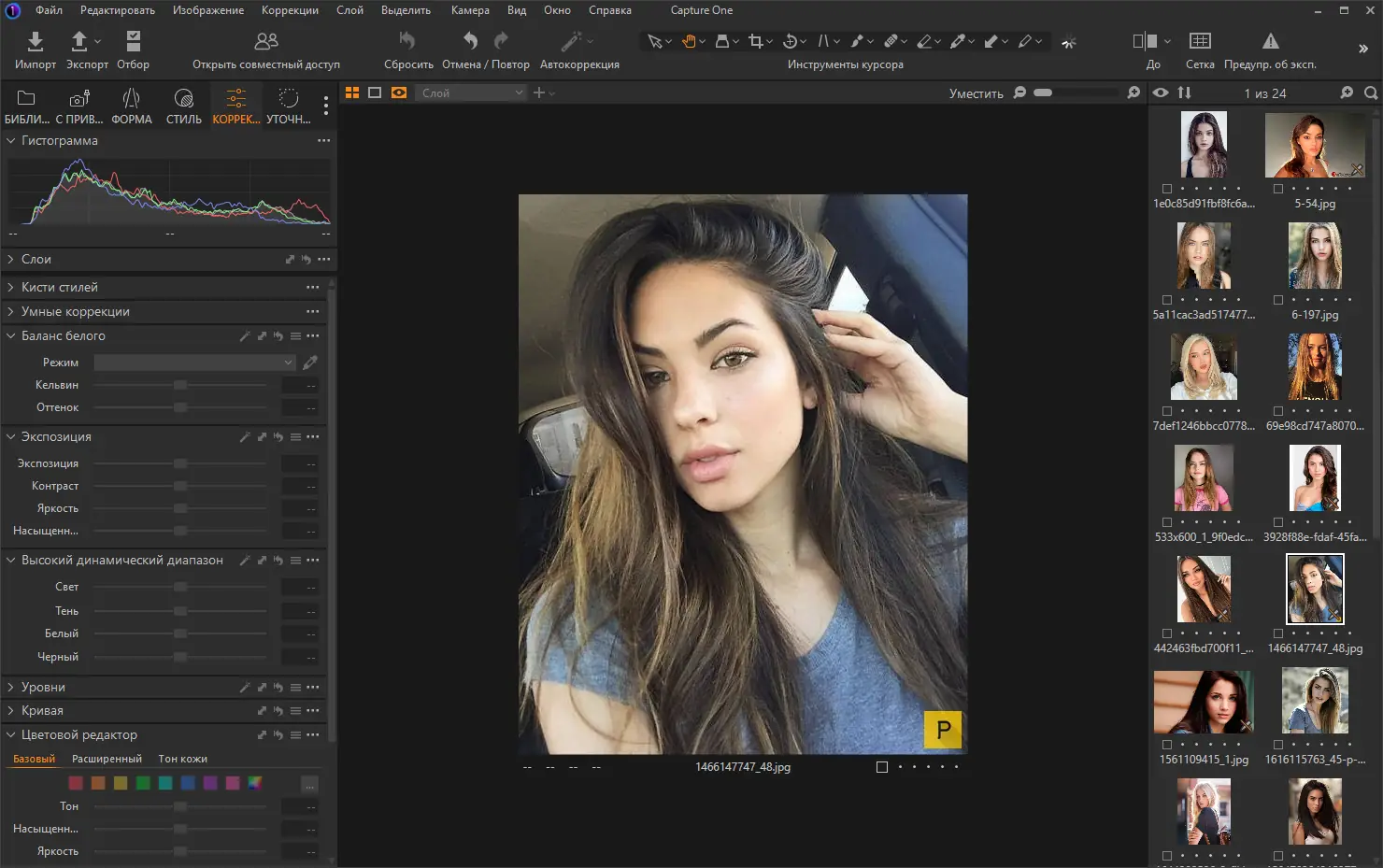Expand the Layers (Слои) panel
The image size is (1383, 868).
[x=10, y=259]
